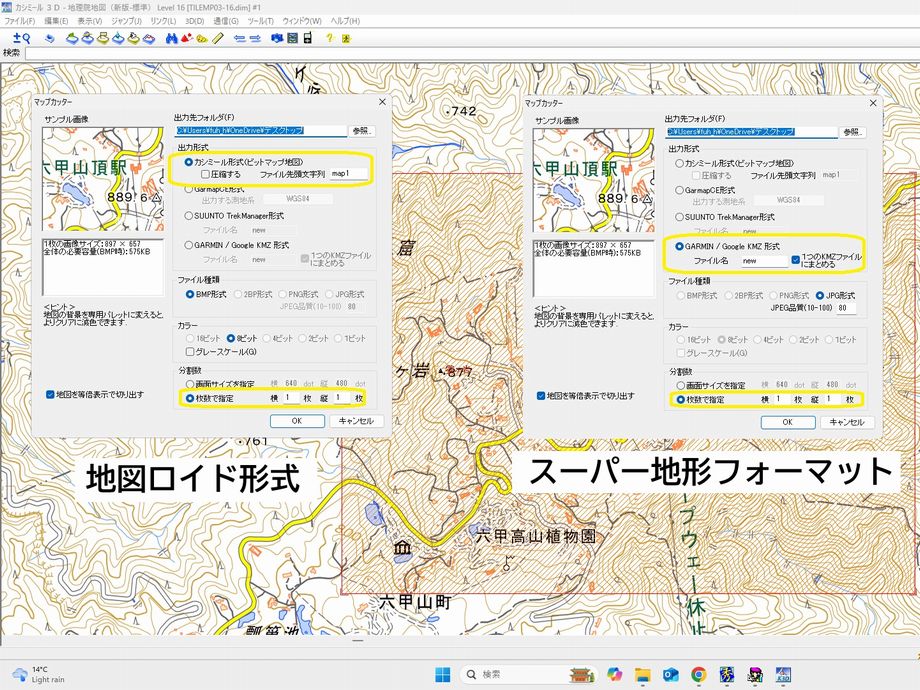Viewport: 920px width, 690px height.
Task: Check グレースケール(G) in the left dialog
Action: tap(190, 352)
